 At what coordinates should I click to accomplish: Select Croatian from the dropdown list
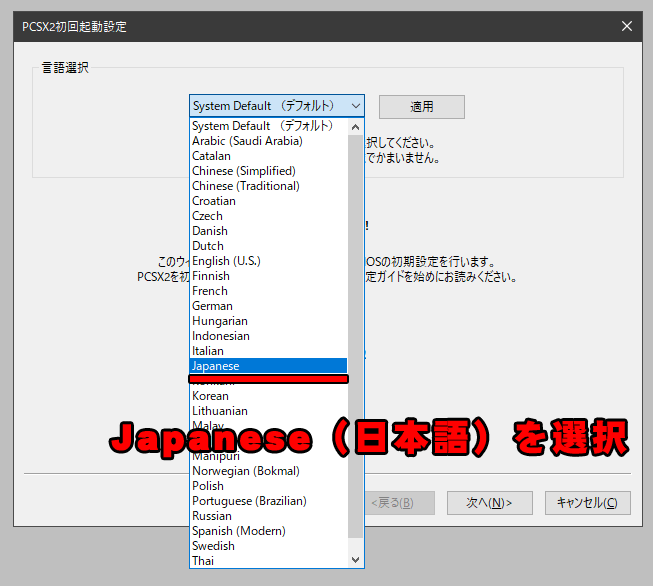(x=269, y=201)
